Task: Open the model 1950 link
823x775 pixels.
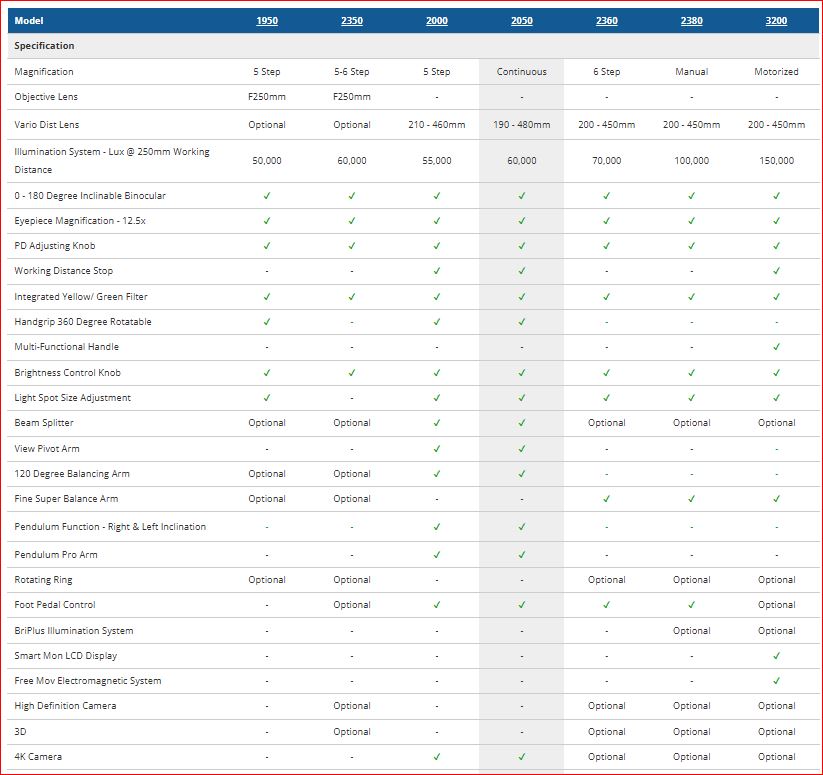Action: 267,21
